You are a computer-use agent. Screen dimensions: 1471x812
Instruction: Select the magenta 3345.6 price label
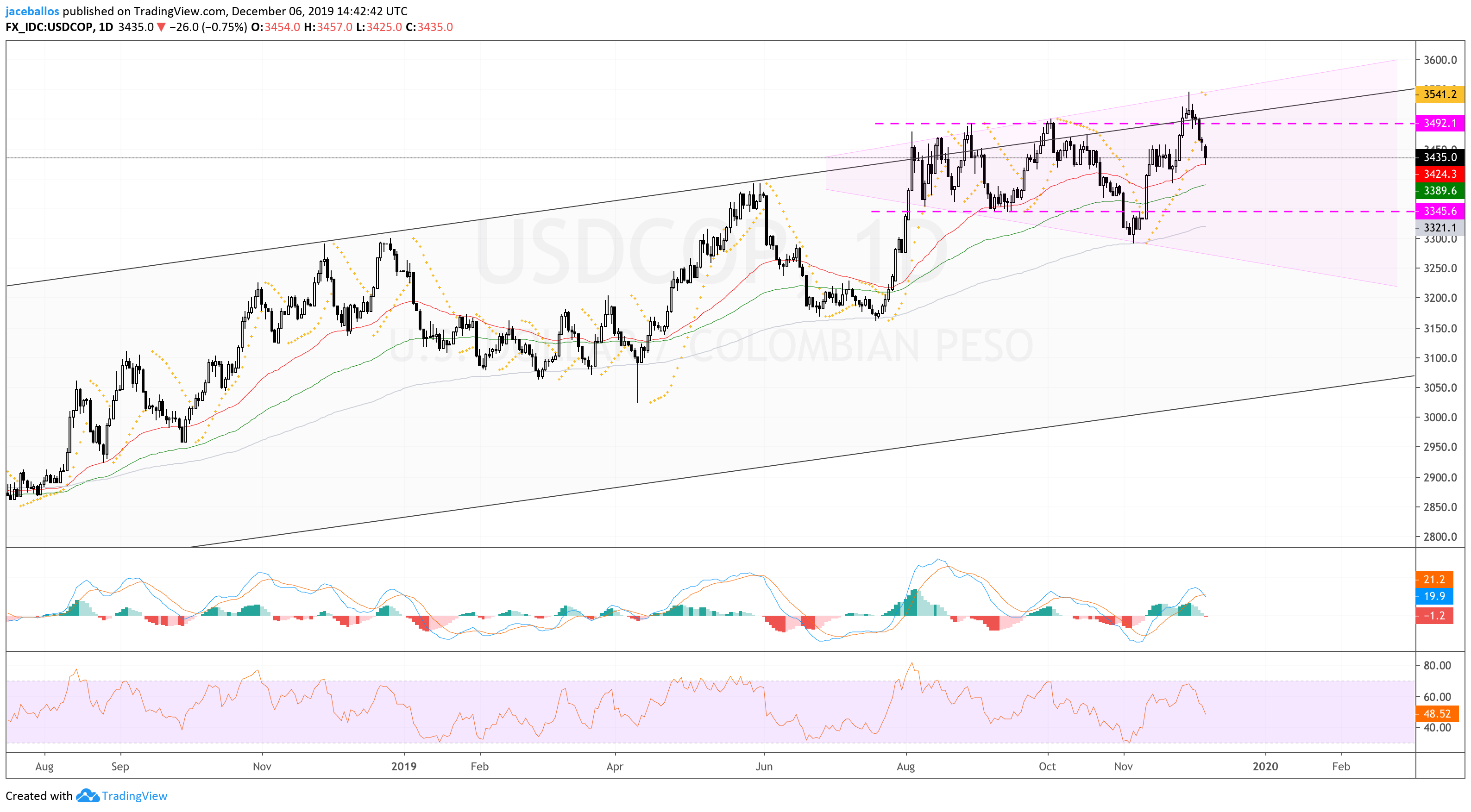1440,211
